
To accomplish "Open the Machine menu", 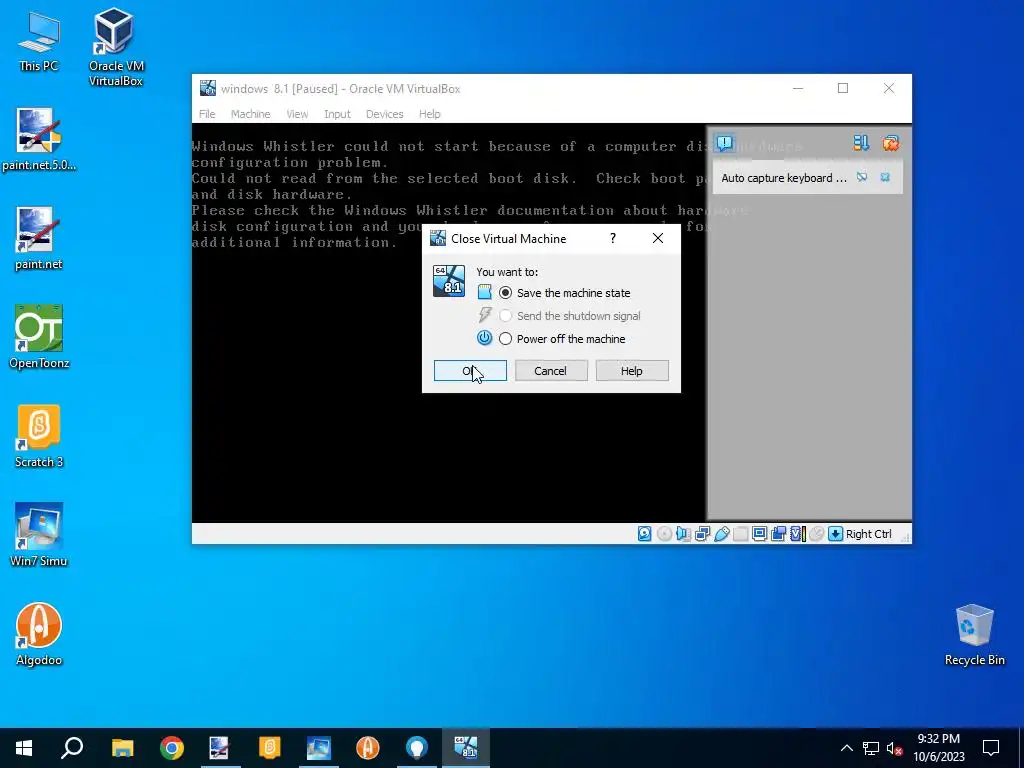I will [x=250, y=114].
